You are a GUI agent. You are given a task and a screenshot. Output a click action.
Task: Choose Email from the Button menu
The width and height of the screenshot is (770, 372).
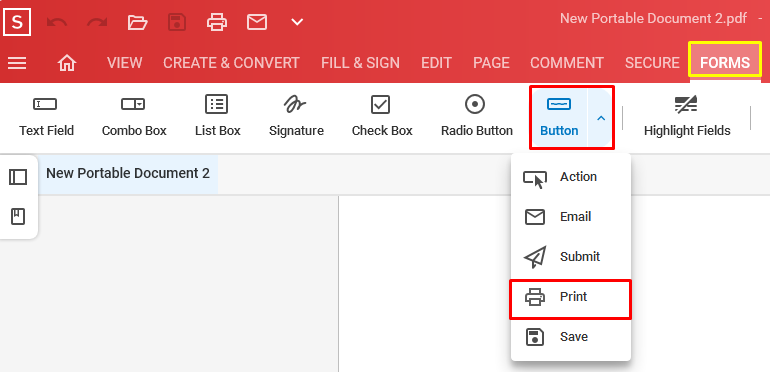571,217
